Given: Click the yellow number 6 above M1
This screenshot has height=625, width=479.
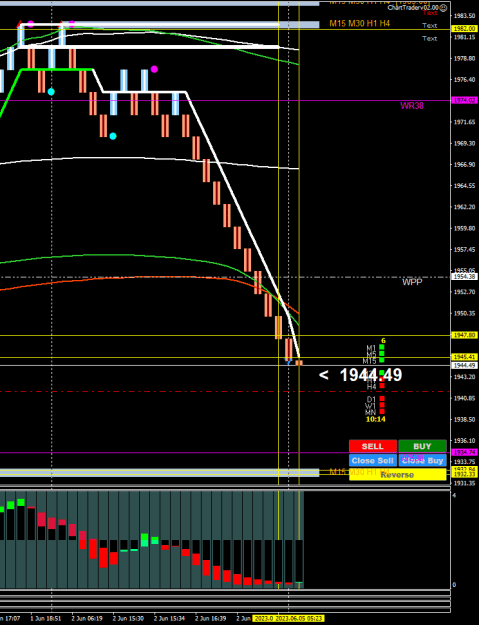Looking at the screenshot, I should pos(383,341).
